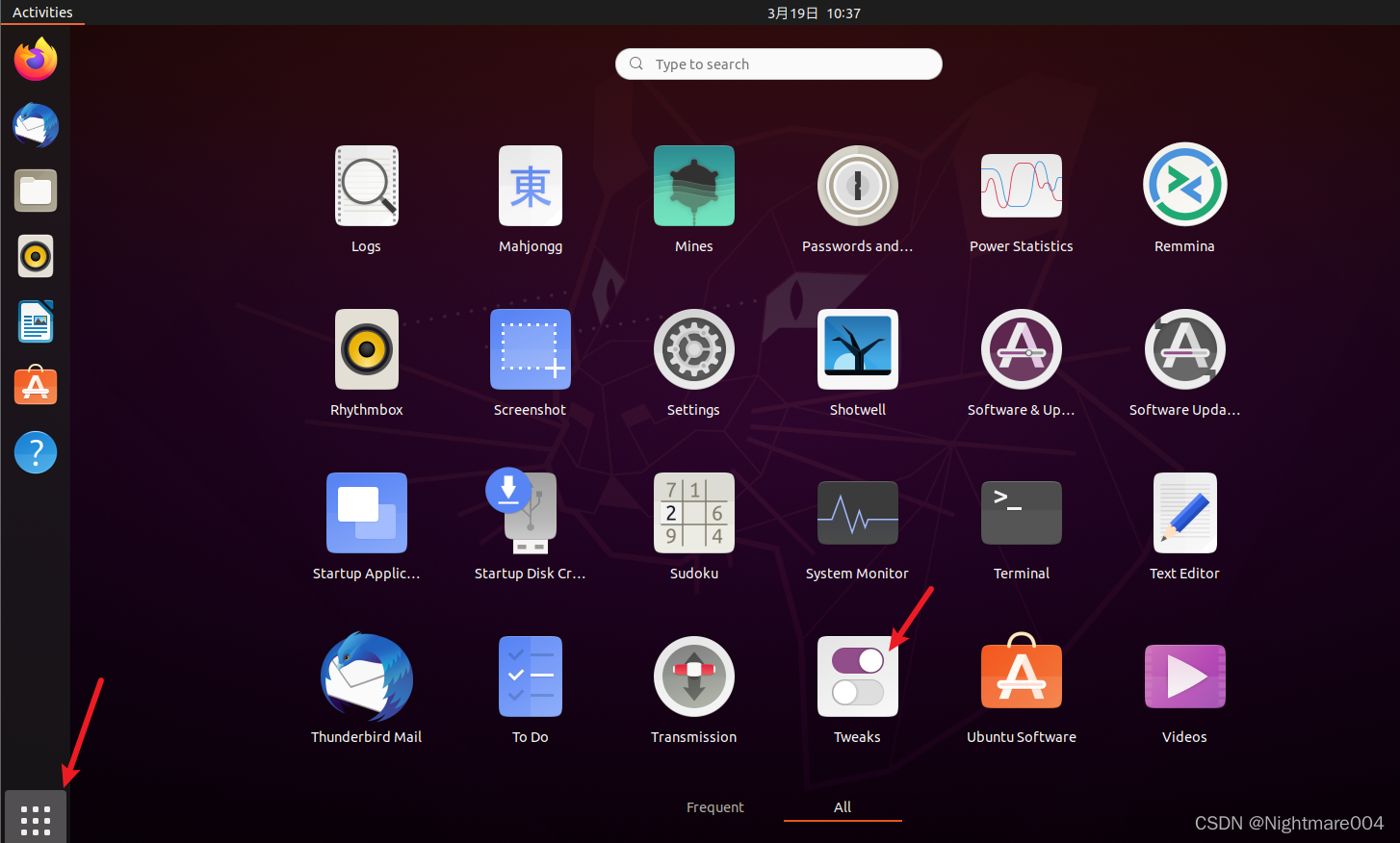Open the Terminal app
Viewport: 1400px width, 843px height.
(x=1022, y=513)
